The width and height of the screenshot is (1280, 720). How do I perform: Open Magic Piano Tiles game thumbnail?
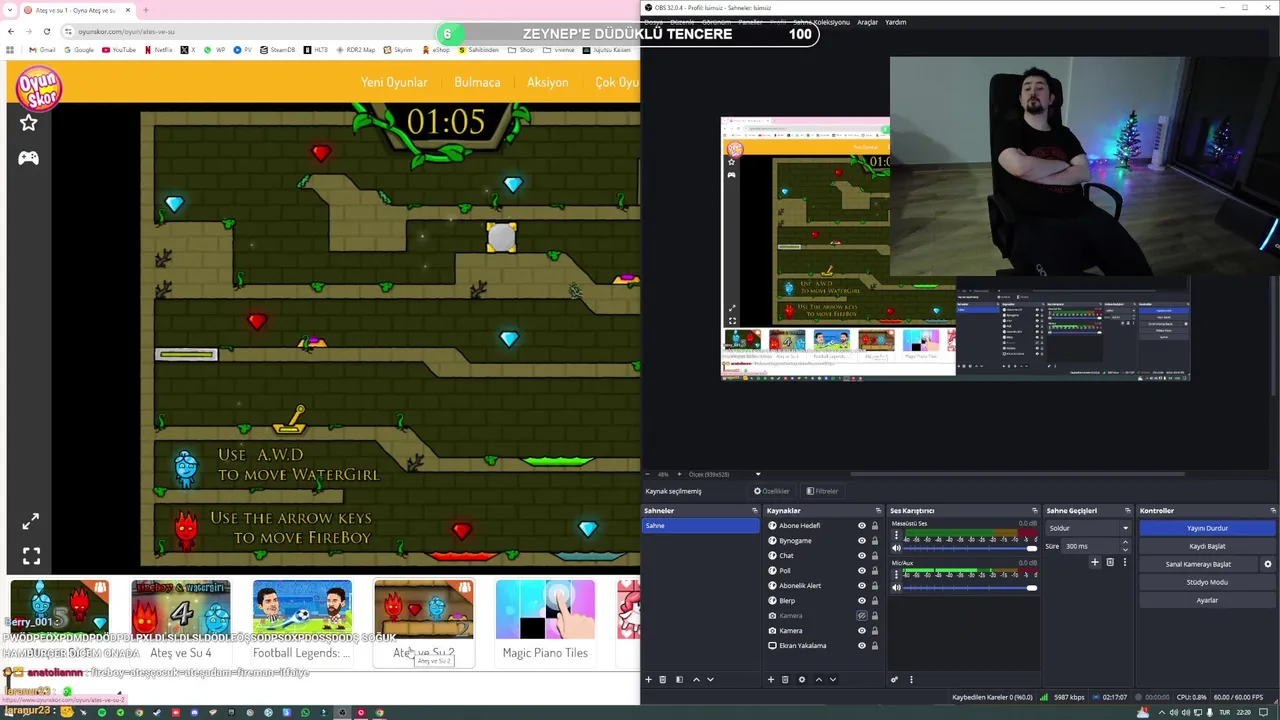pos(545,621)
